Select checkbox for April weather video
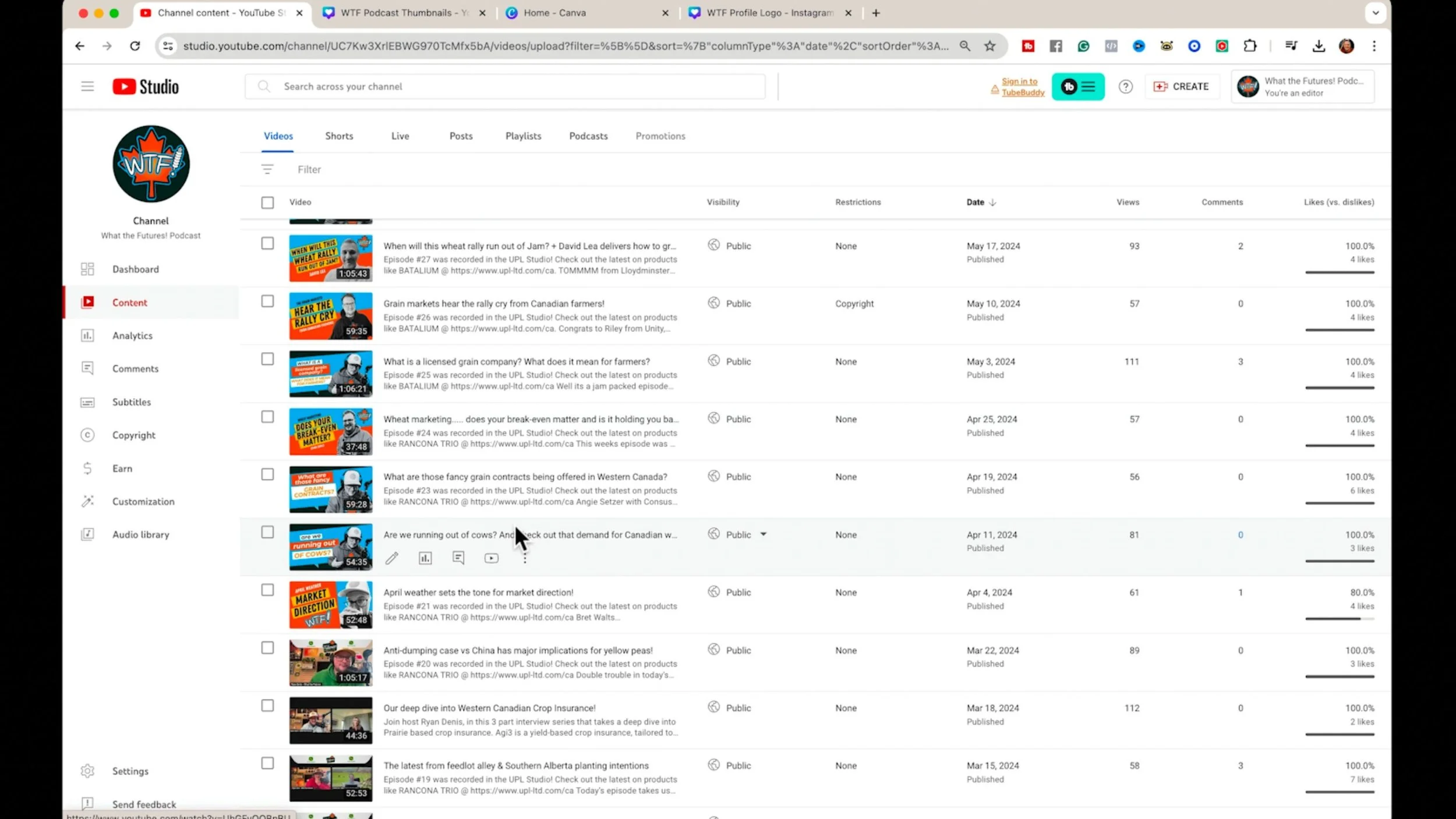 click(x=267, y=590)
